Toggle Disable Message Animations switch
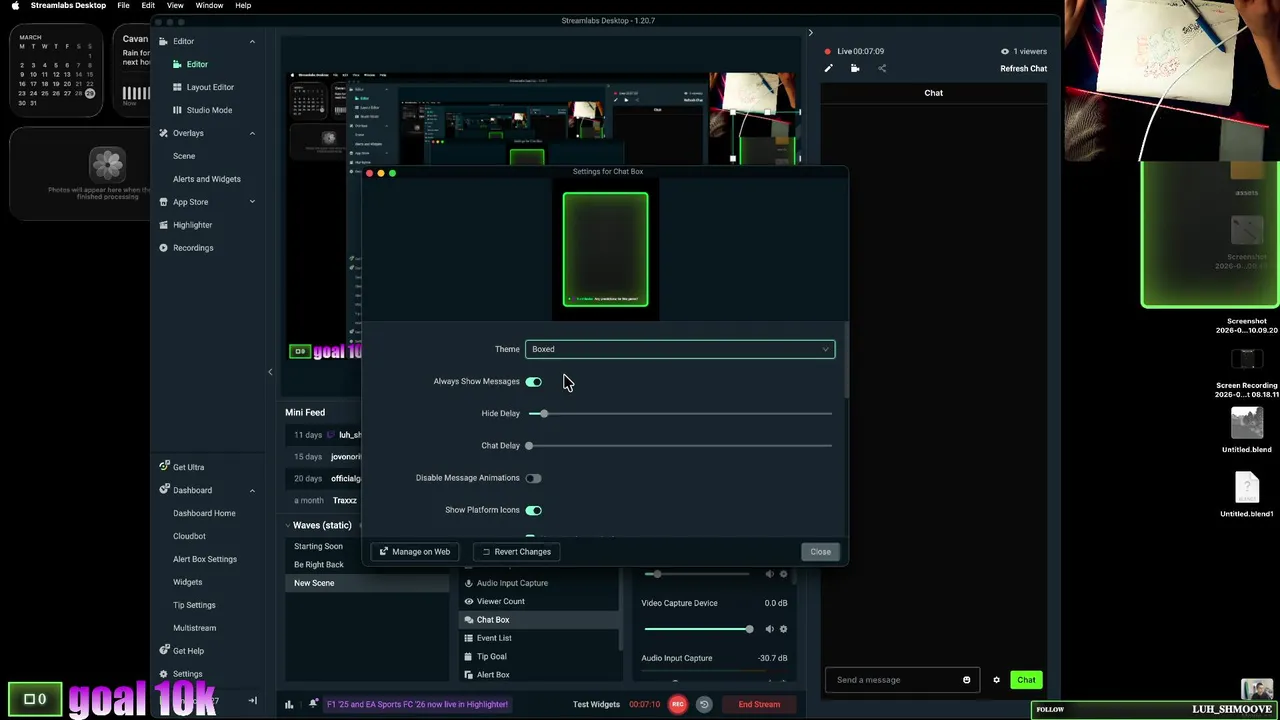 pyautogui.click(x=533, y=478)
